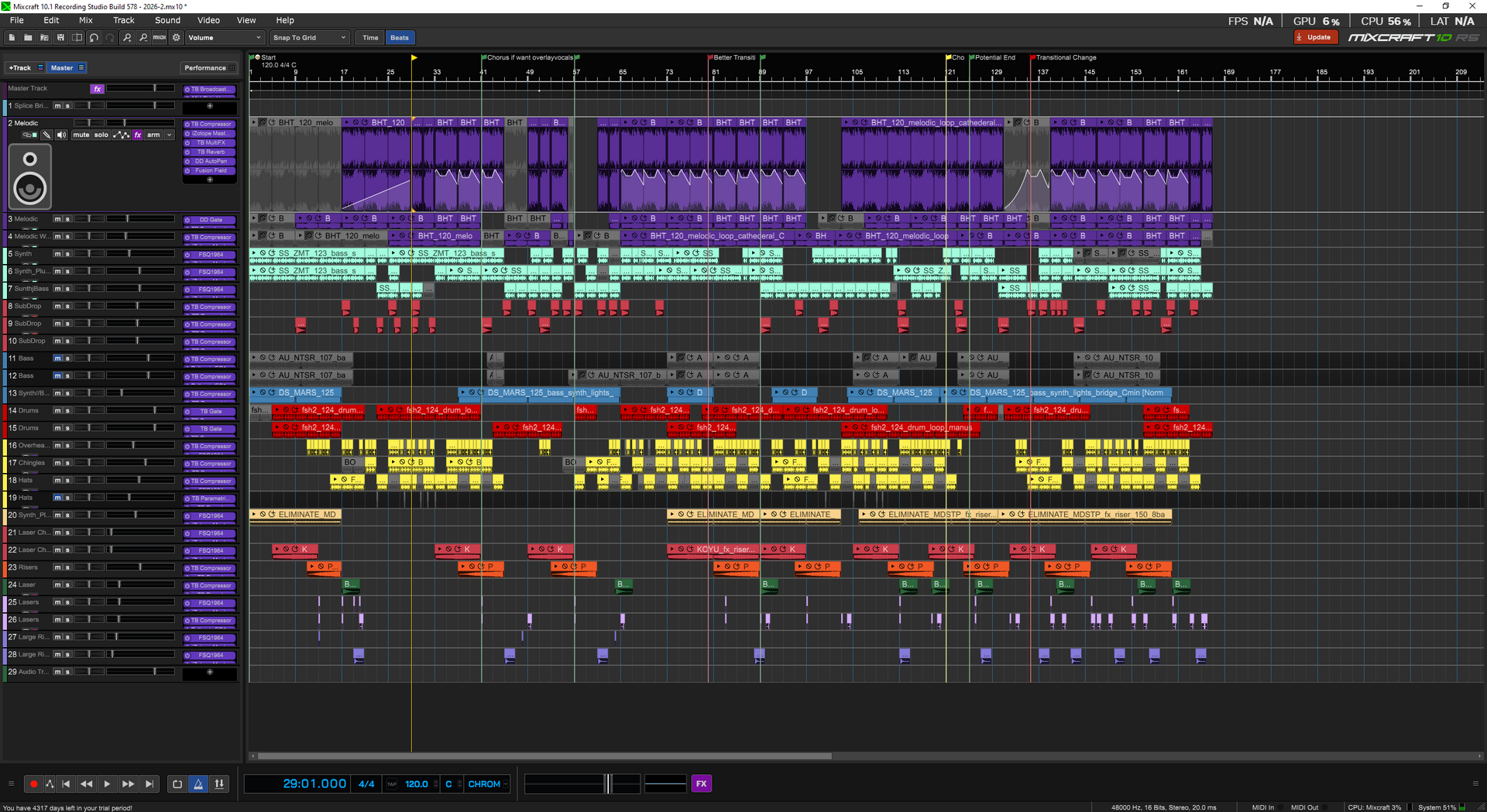Image resolution: width=1487 pixels, height=812 pixels.
Task: Adjust the Master Track volume slider
Action: point(155,88)
